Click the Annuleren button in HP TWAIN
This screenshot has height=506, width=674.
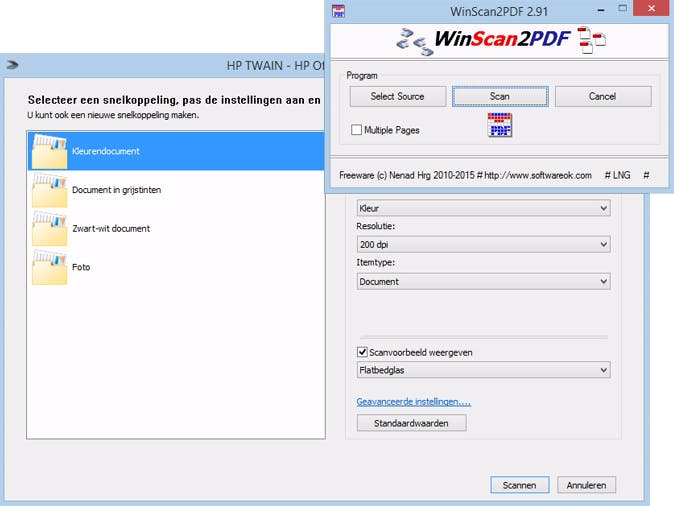coord(586,485)
